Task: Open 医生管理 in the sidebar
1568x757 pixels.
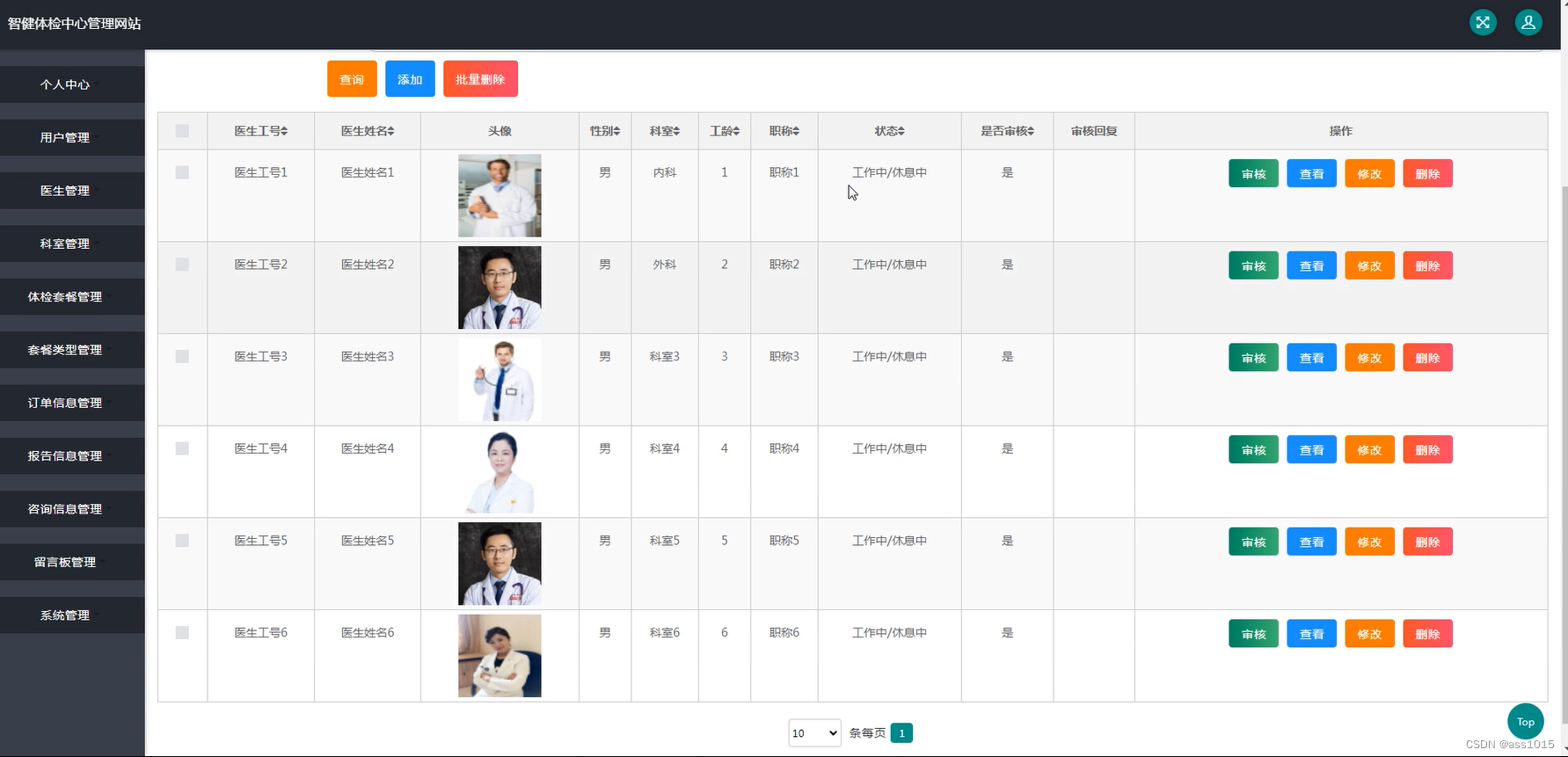Action: point(72,191)
